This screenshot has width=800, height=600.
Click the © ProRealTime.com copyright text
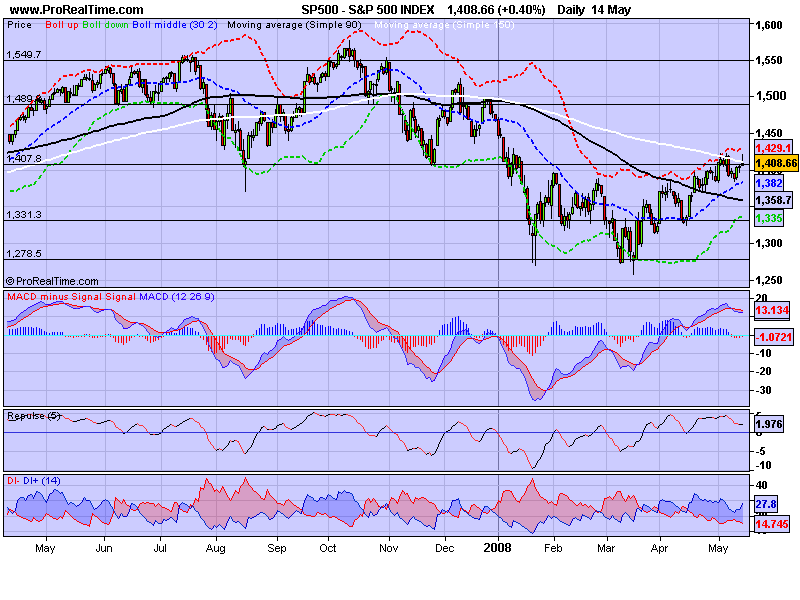[52, 281]
